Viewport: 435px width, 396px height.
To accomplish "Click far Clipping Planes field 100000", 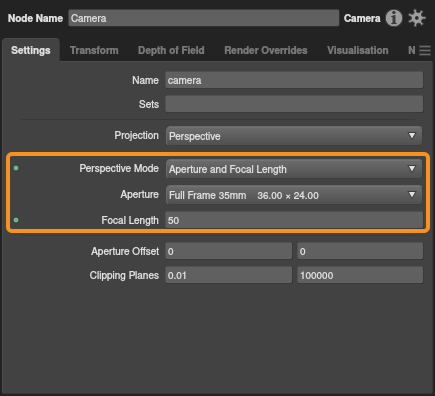I will 360,275.
